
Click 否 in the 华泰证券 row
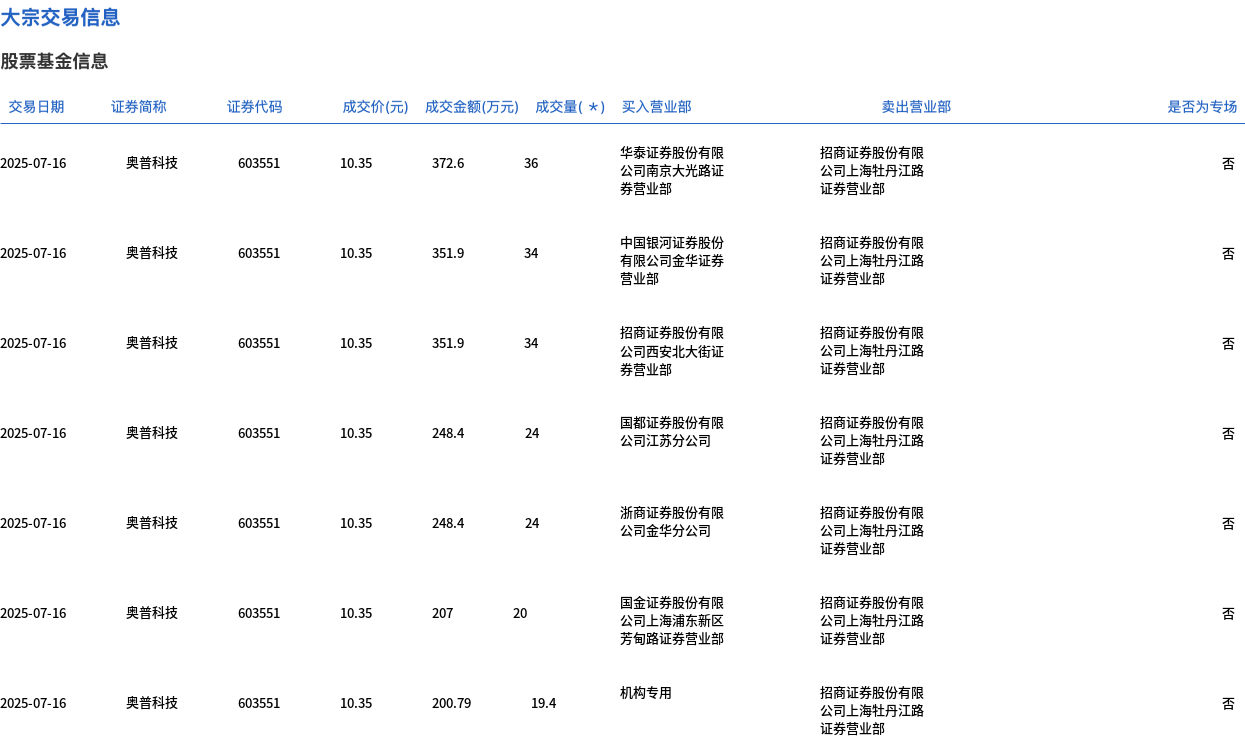1228,163
